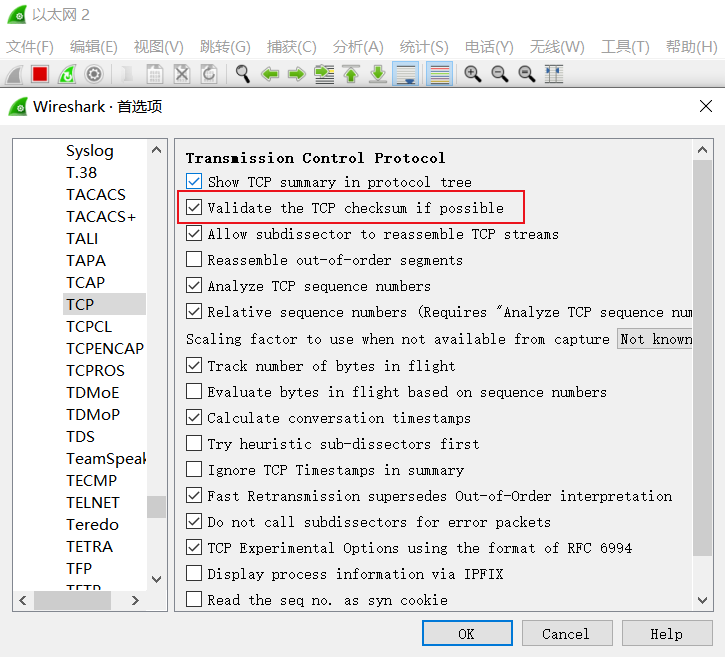The width and height of the screenshot is (725, 657).
Task: Click the Cancel button
Action: point(567,633)
